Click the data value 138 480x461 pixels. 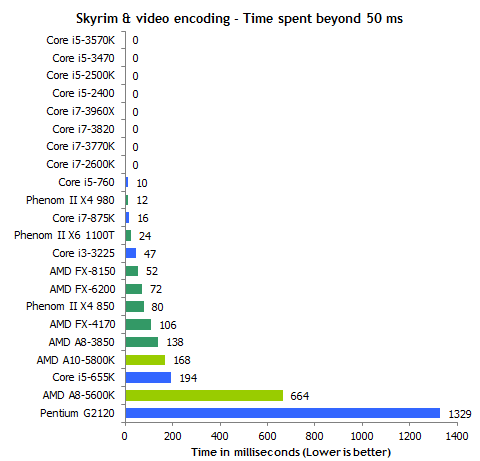click(x=175, y=342)
